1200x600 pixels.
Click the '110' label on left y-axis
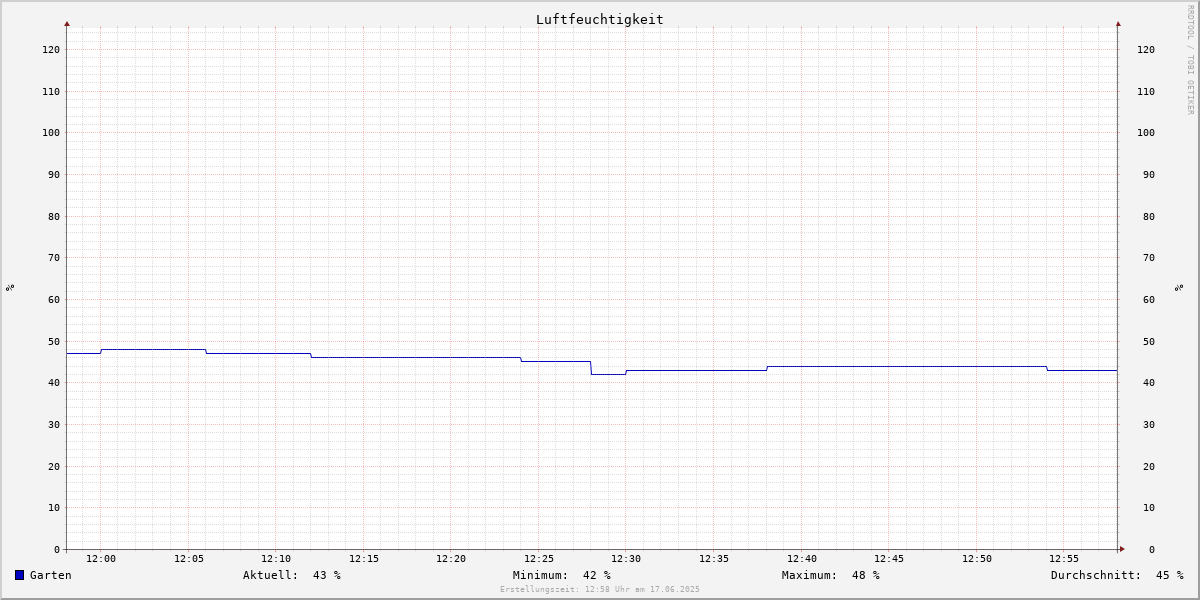click(x=51, y=91)
